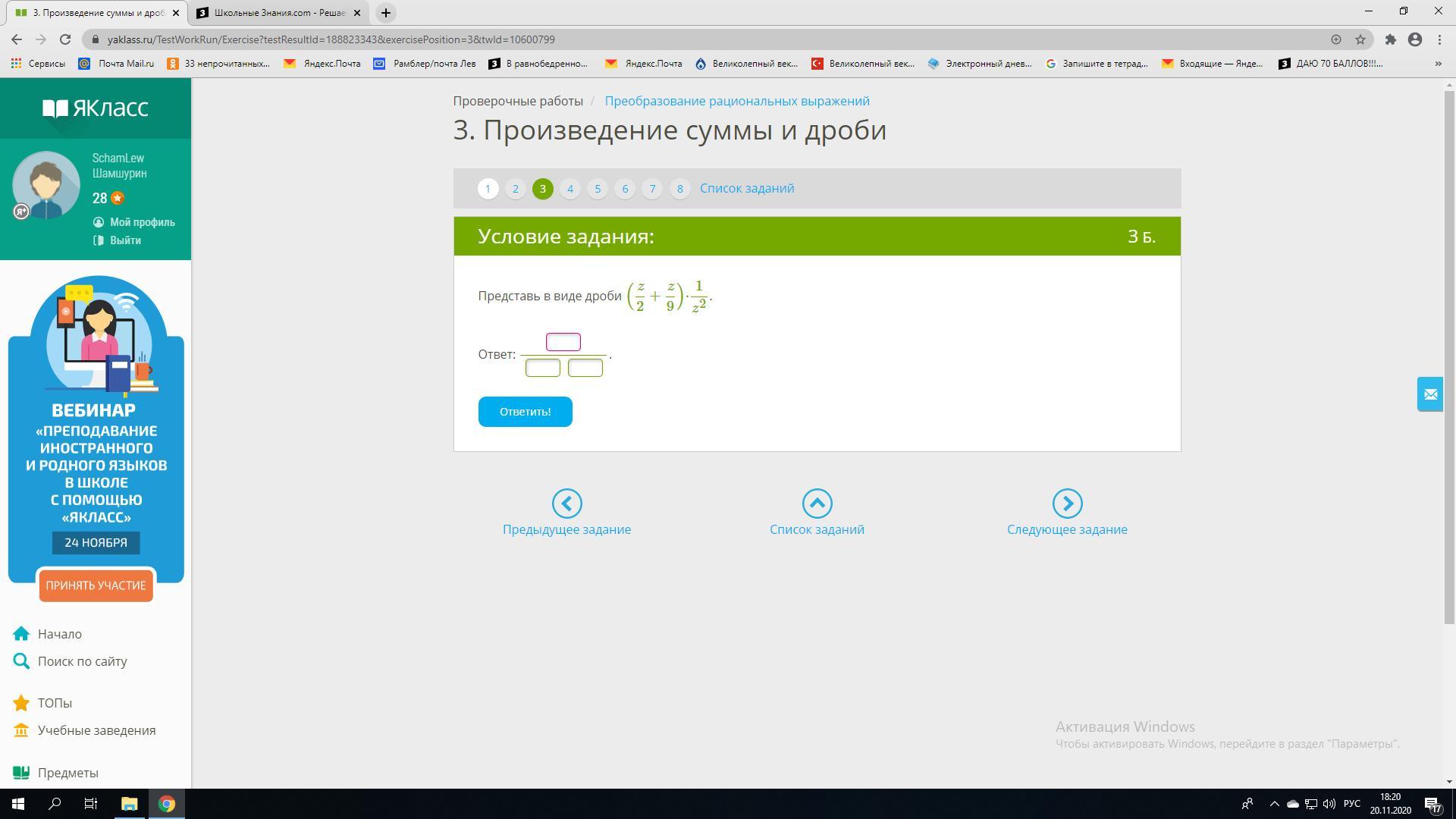Open site search via magnifier icon
1456x819 pixels.
point(21,661)
